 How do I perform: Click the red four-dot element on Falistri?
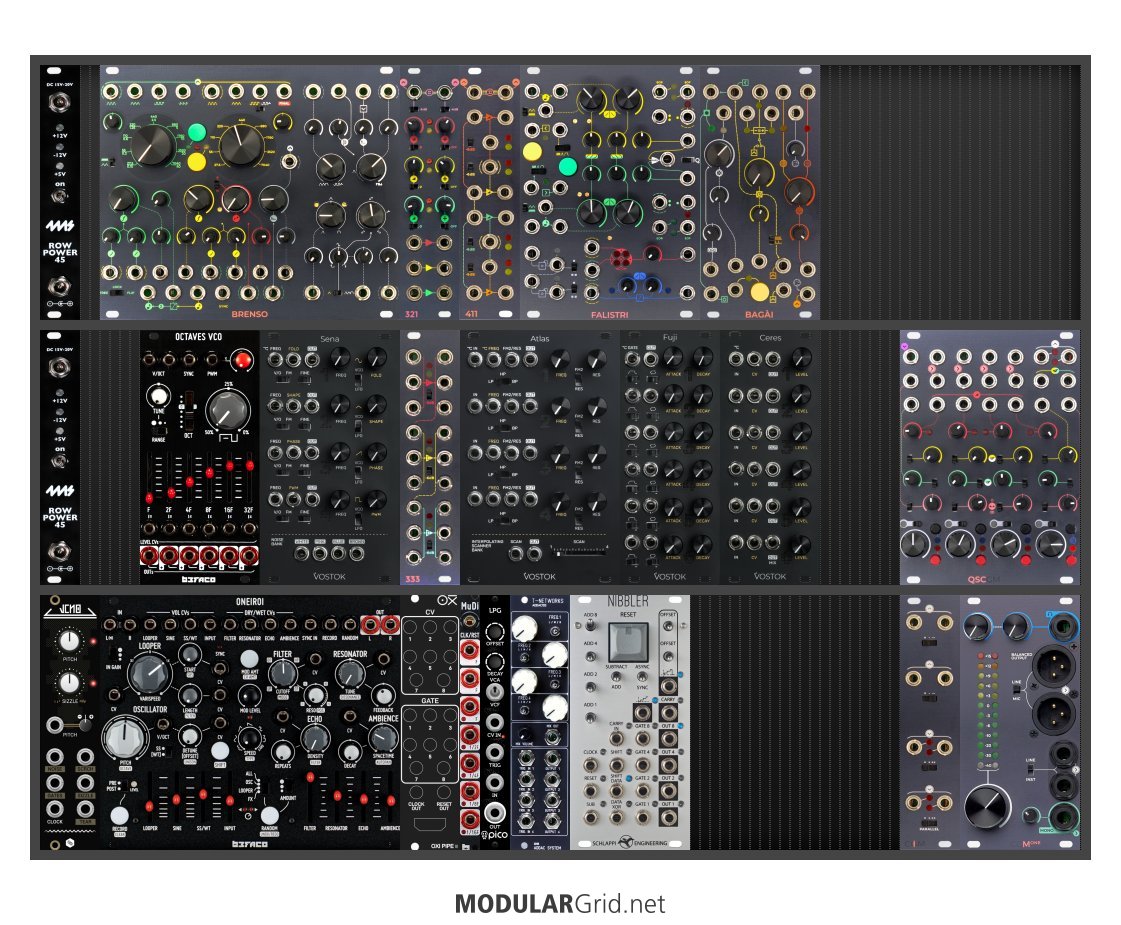pos(621,257)
